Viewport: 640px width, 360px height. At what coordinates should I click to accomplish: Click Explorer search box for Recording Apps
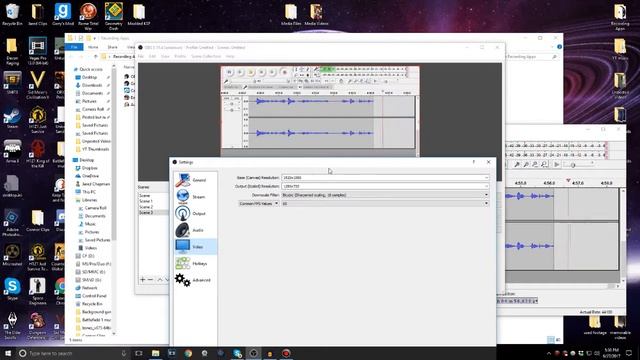point(531,56)
